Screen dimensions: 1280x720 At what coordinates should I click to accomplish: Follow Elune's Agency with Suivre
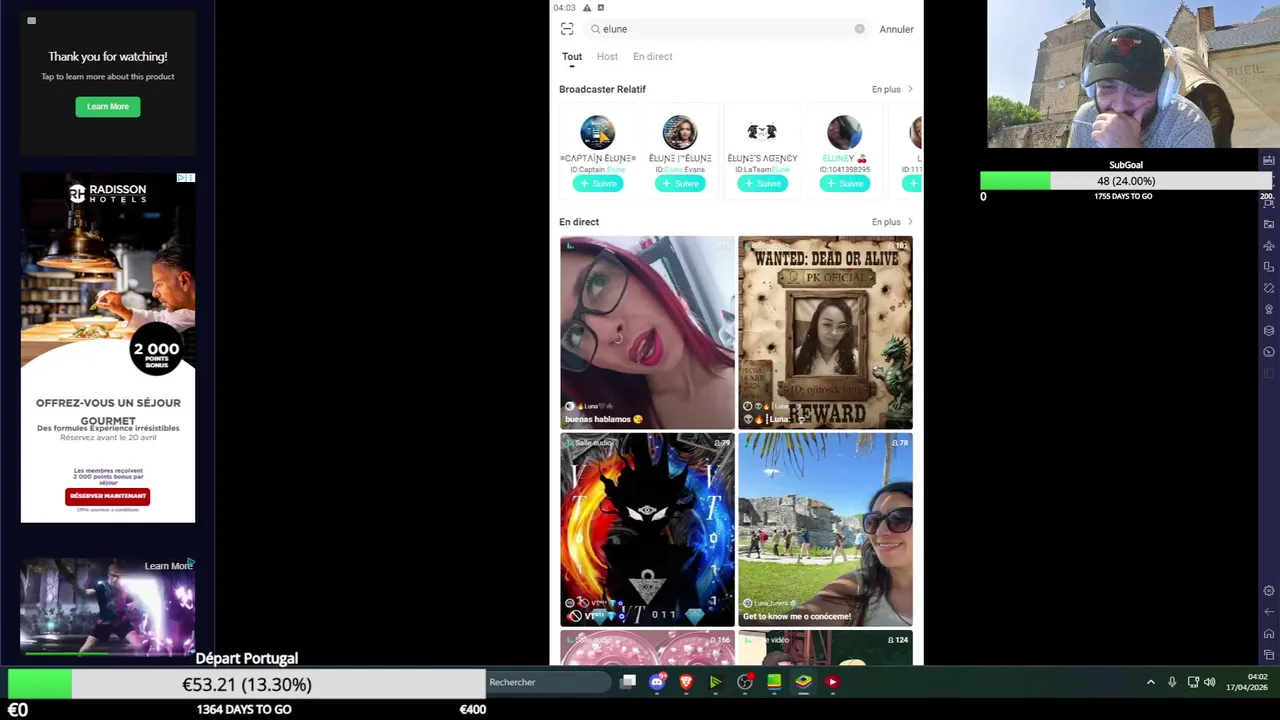tap(762, 183)
